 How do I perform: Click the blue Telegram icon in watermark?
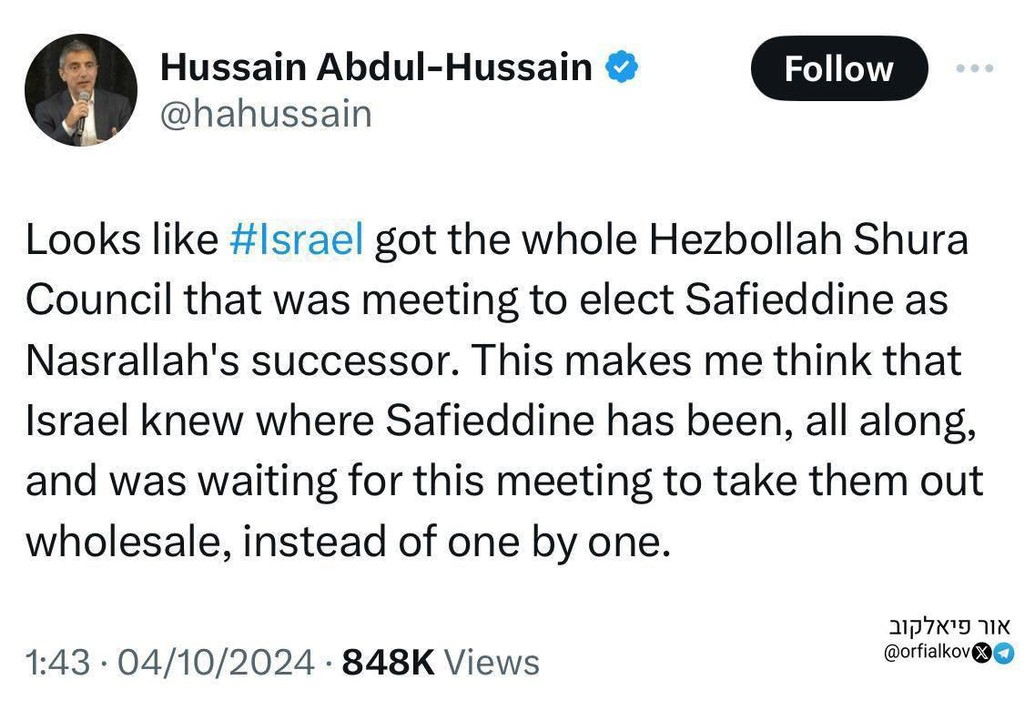click(x=1003, y=653)
